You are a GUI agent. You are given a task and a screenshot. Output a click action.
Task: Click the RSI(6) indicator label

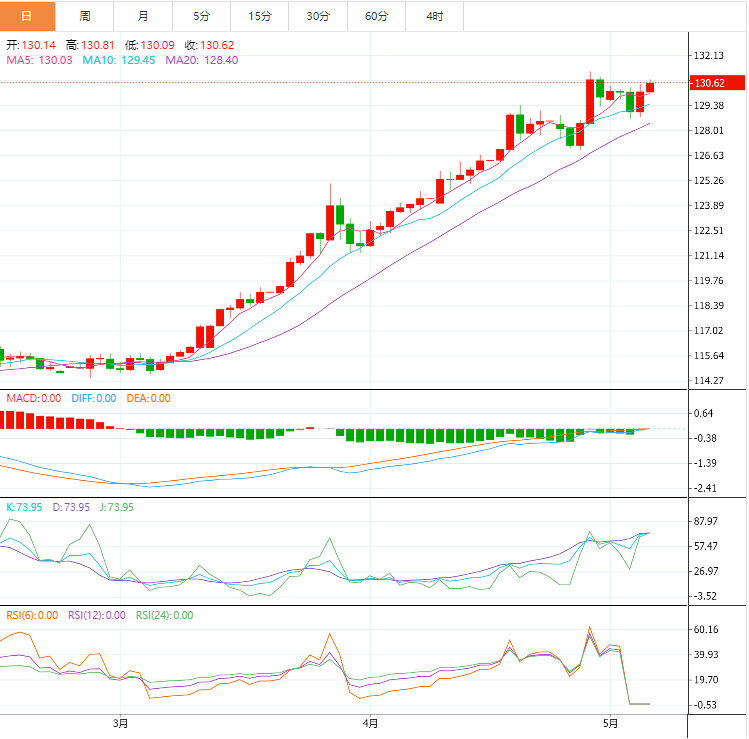coord(32,615)
